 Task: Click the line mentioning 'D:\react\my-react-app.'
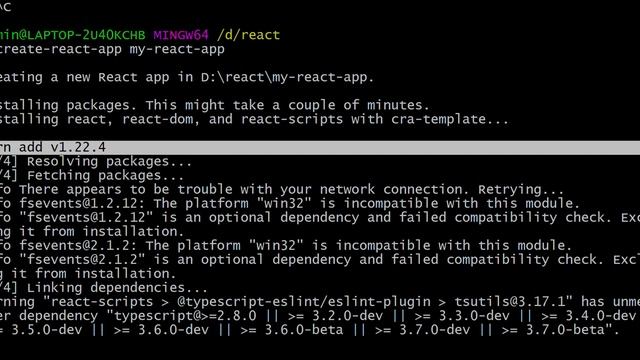point(187,77)
